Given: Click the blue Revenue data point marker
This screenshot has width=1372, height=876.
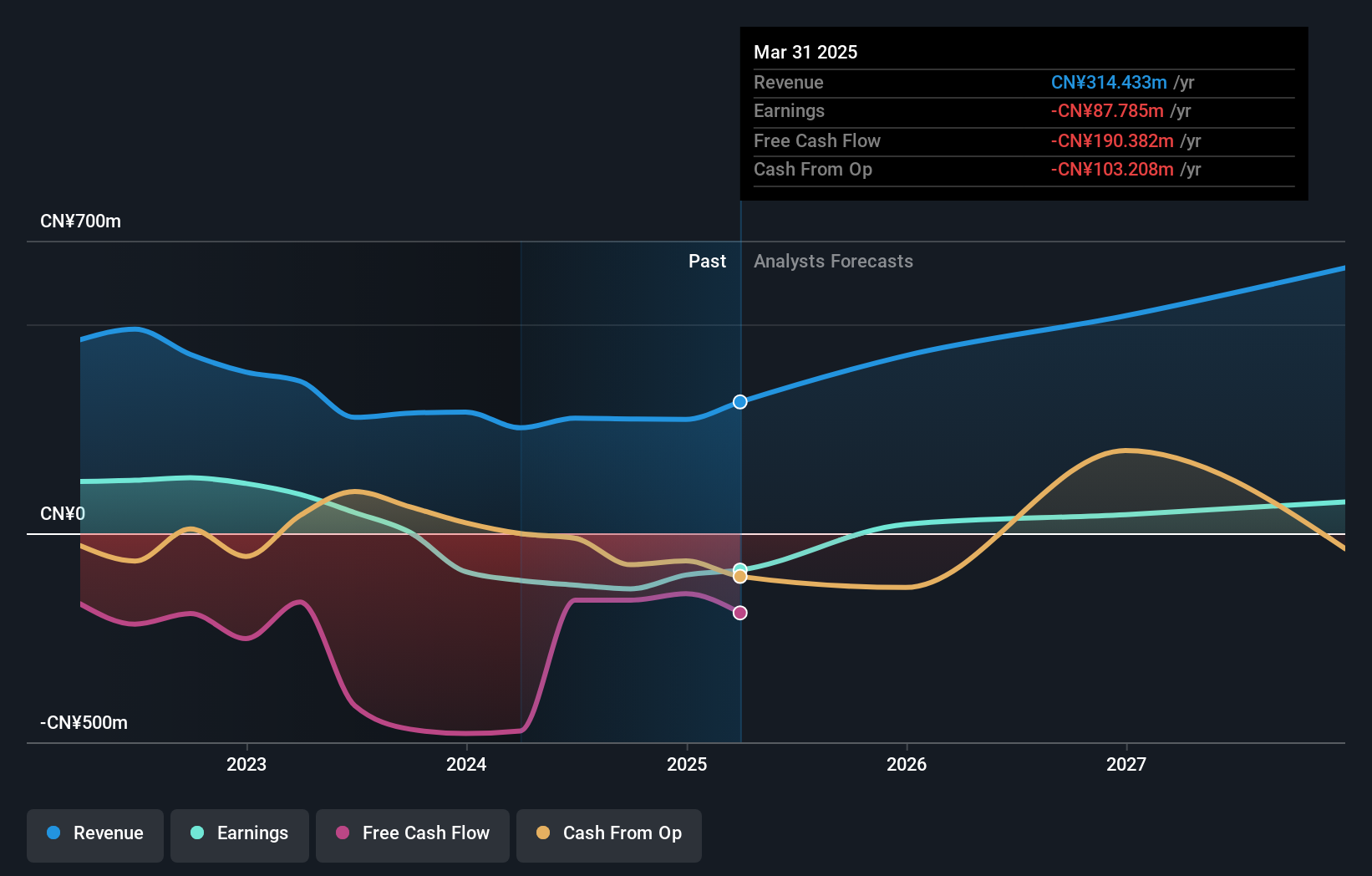Looking at the screenshot, I should [740, 402].
